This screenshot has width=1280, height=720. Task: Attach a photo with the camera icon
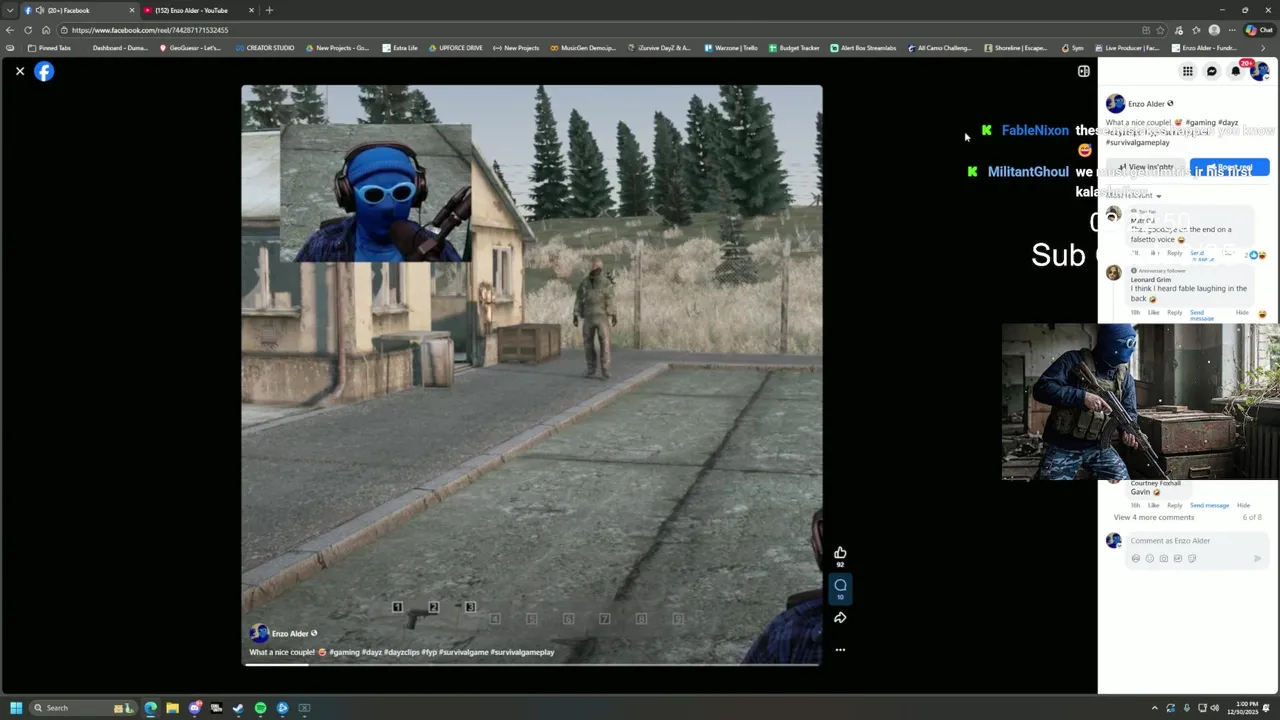tap(1163, 559)
